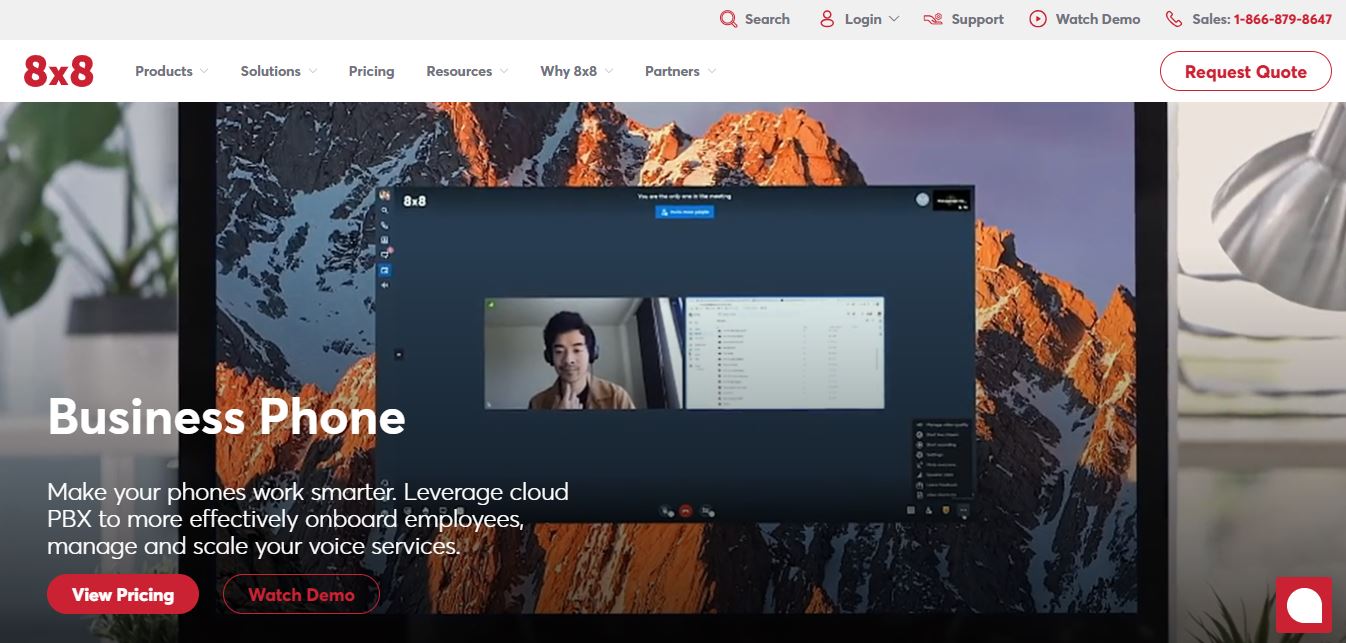Click the Search magnifier icon
The image size is (1346, 643).
click(728, 19)
